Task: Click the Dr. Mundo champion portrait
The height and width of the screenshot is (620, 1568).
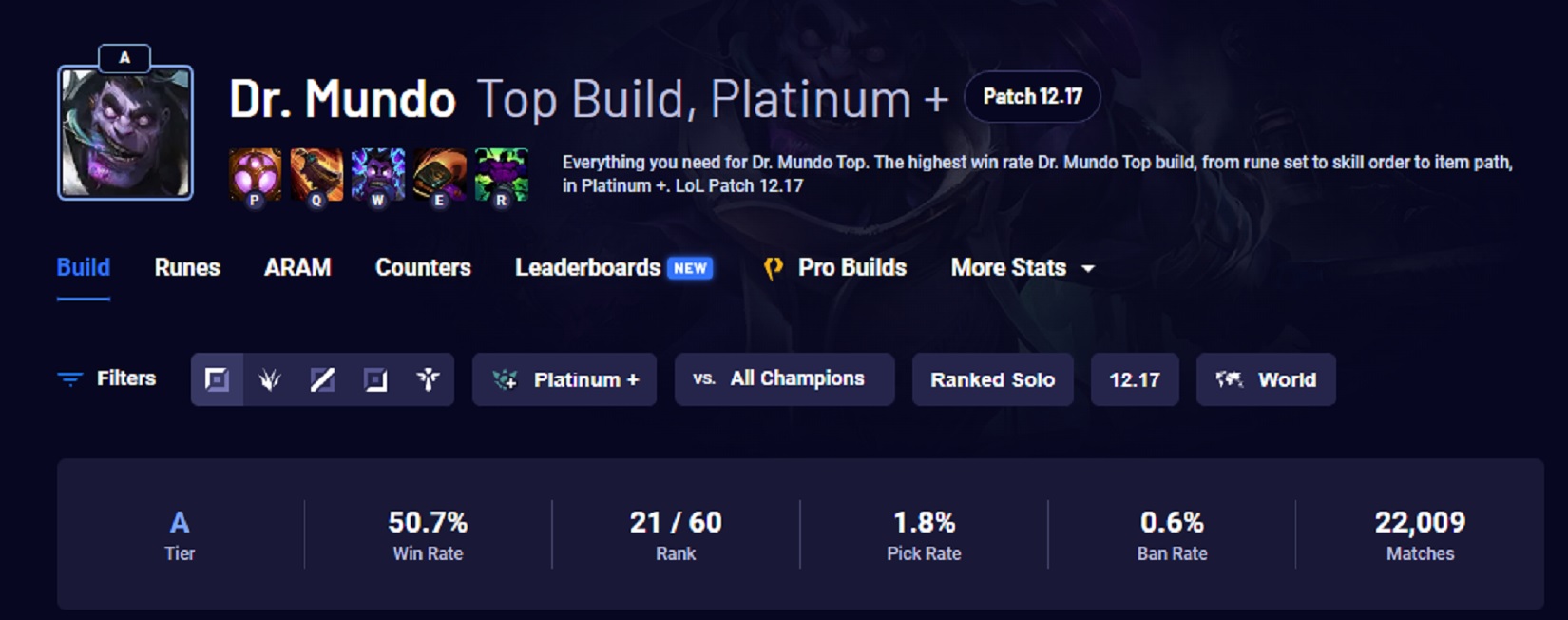Action: 125,132
